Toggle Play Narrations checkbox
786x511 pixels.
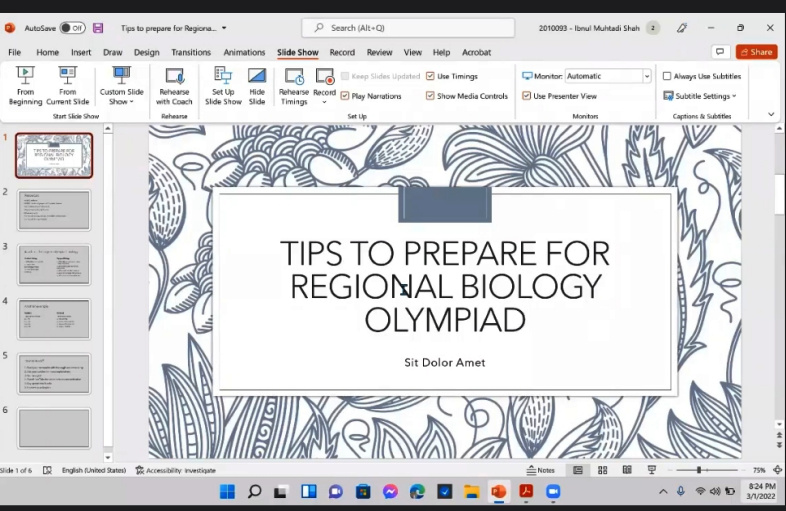coord(345,96)
